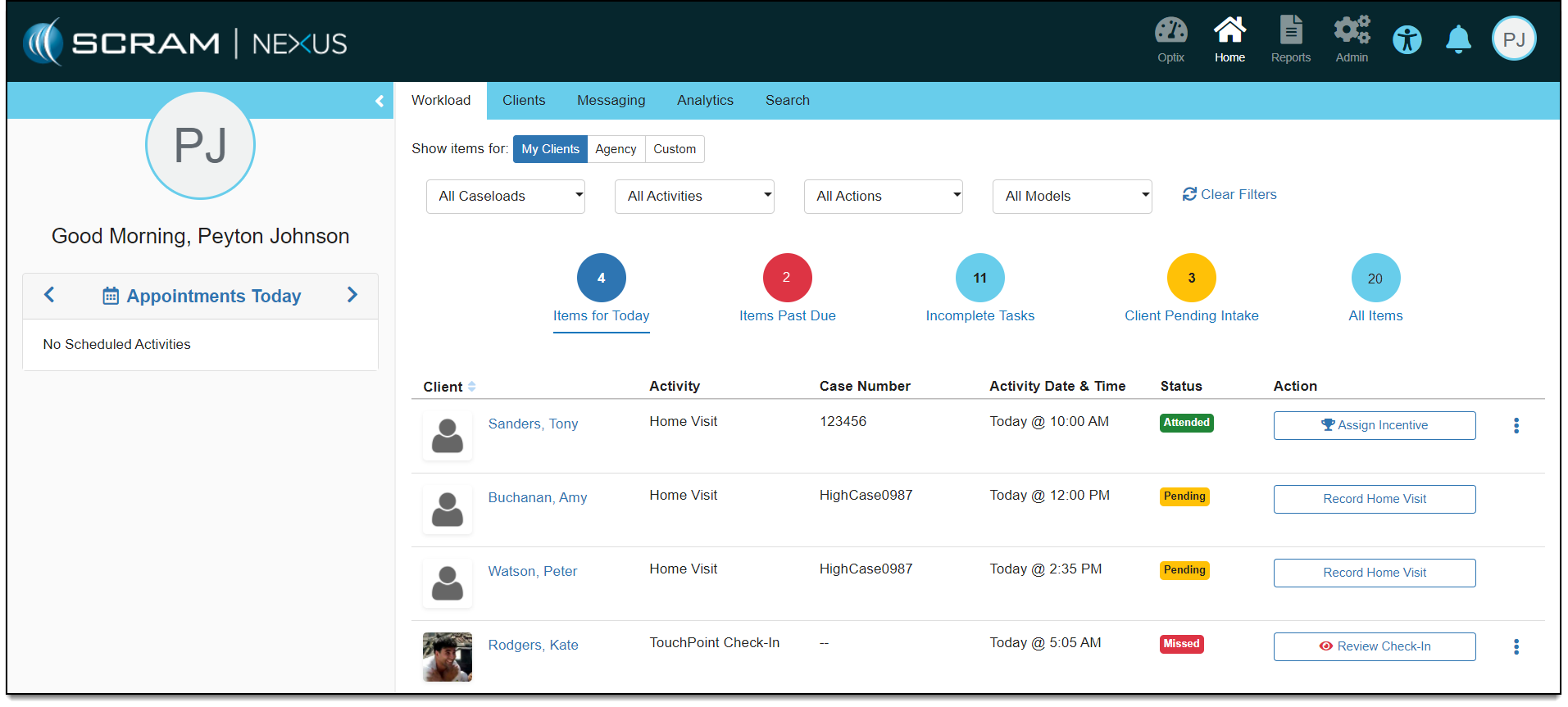Open notifications bell
The height and width of the screenshot is (707, 1568).
pos(1458,39)
